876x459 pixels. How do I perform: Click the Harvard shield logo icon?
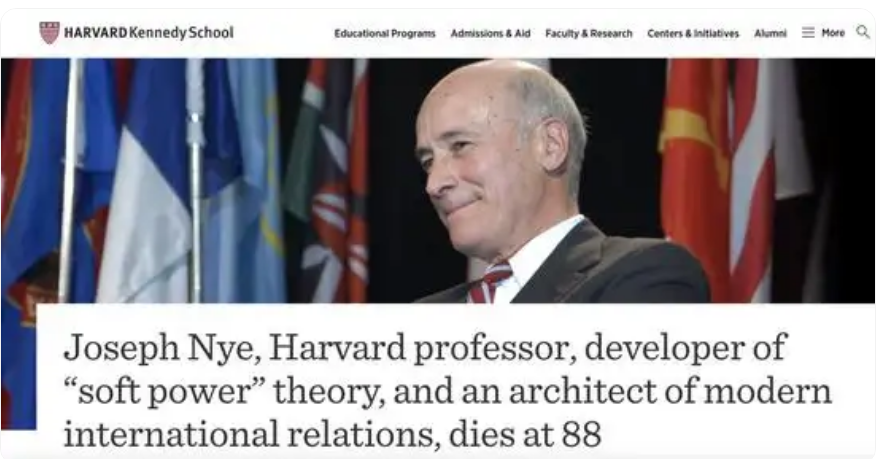(x=50, y=32)
